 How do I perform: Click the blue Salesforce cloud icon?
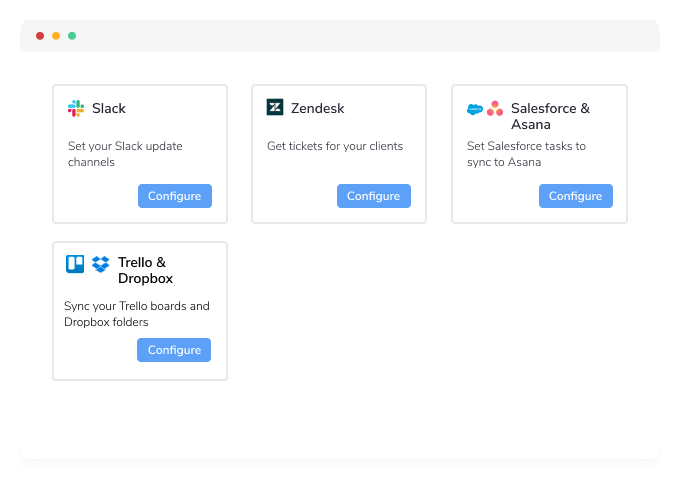click(475, 109)
